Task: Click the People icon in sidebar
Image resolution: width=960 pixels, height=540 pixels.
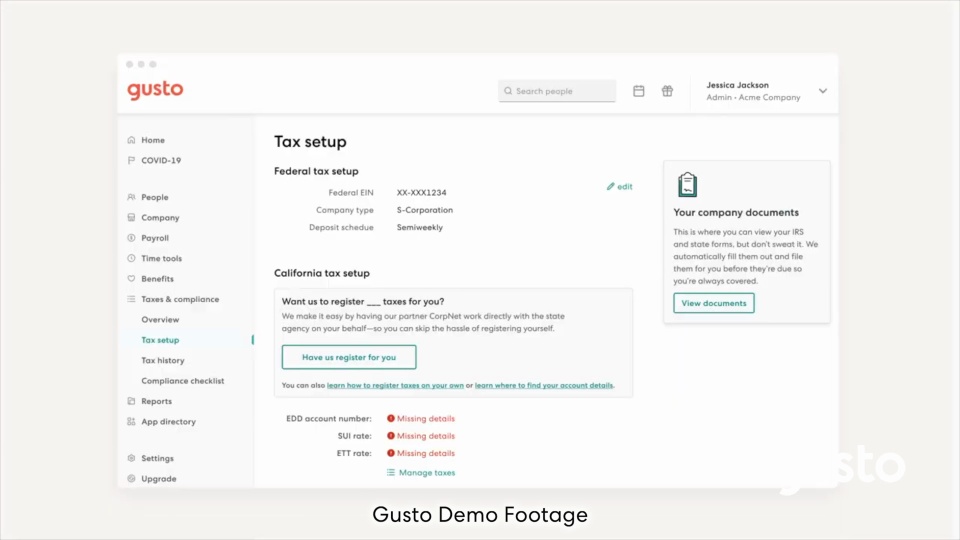Action: pyautogui.click(x=131, y=197)
